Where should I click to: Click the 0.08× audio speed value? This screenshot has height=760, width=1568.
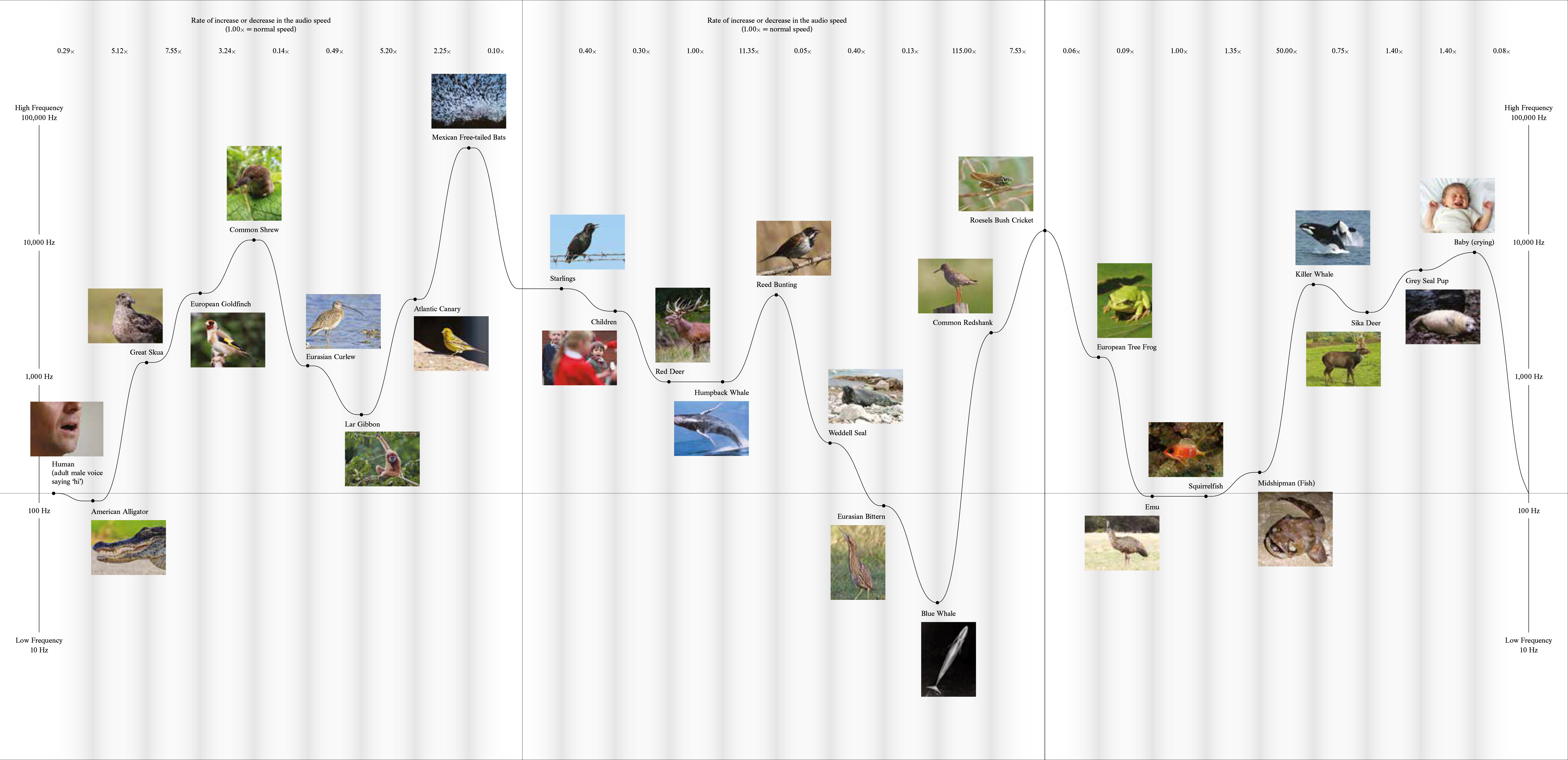pos(1502,51)
